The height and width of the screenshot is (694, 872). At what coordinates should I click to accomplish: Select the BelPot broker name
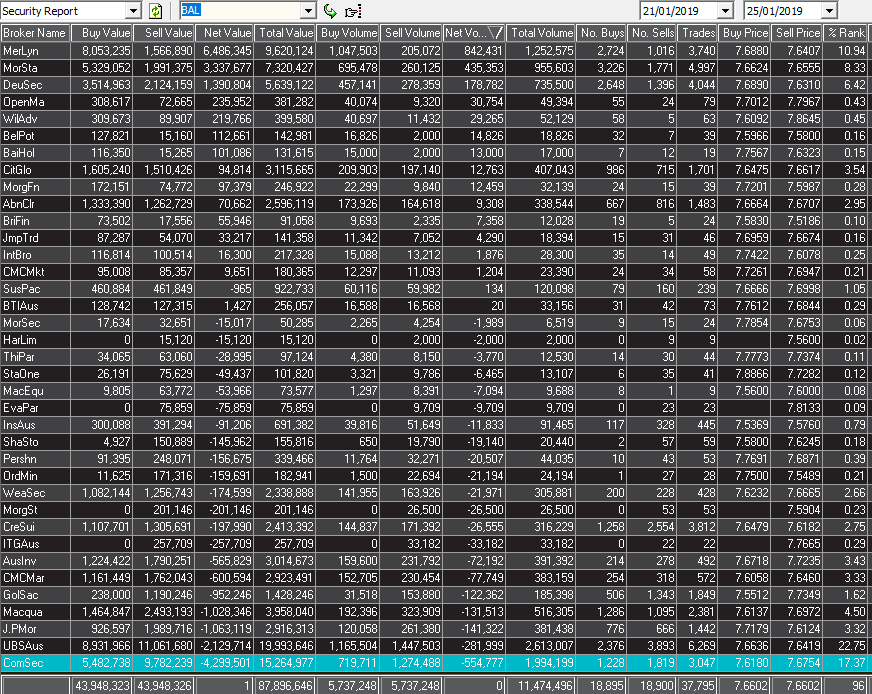19,136
